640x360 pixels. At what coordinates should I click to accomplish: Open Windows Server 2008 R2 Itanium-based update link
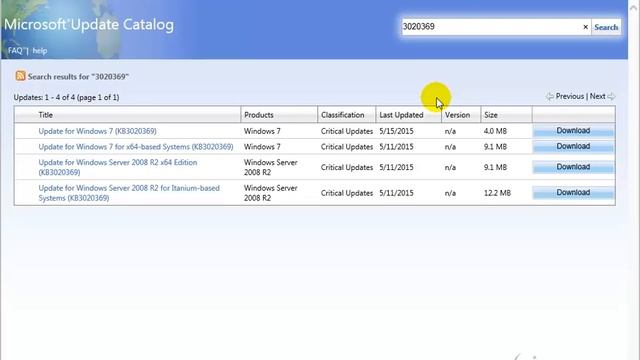tap(129, 193)
